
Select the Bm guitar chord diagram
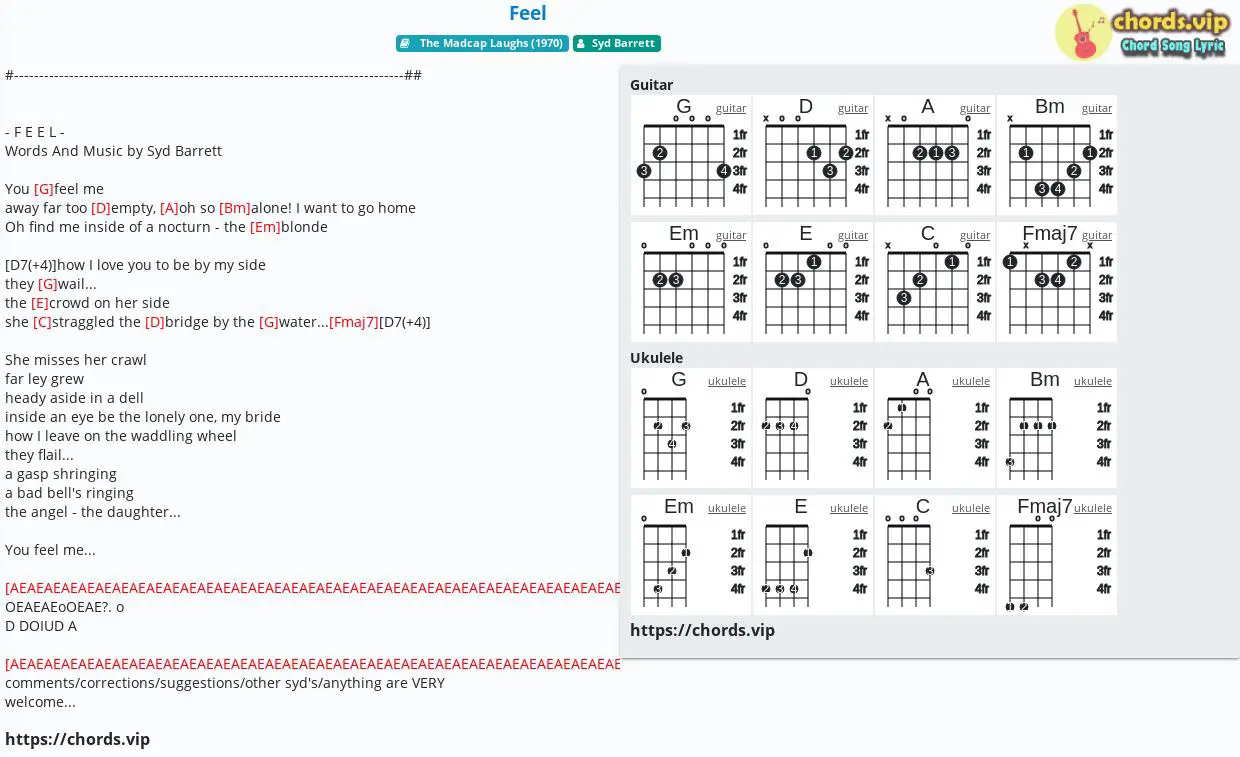click(1057, 155)
